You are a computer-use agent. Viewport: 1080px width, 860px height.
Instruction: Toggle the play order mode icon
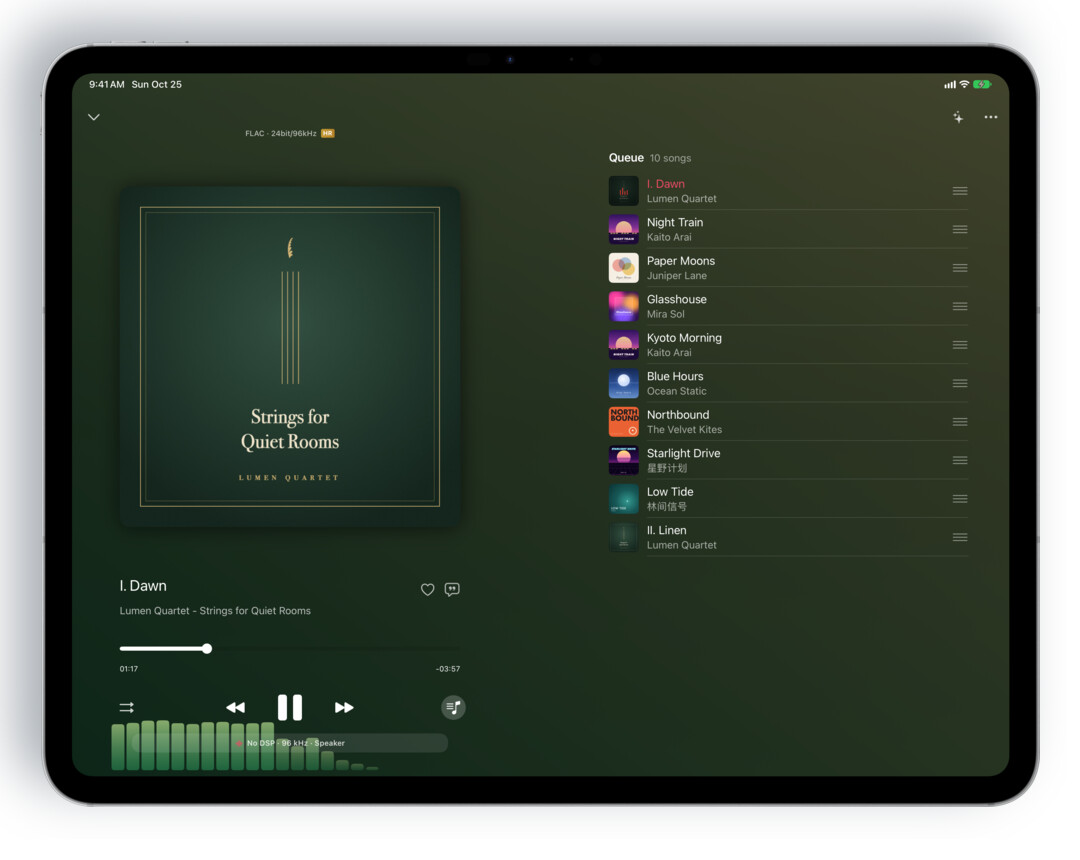[x=127, y=707]
